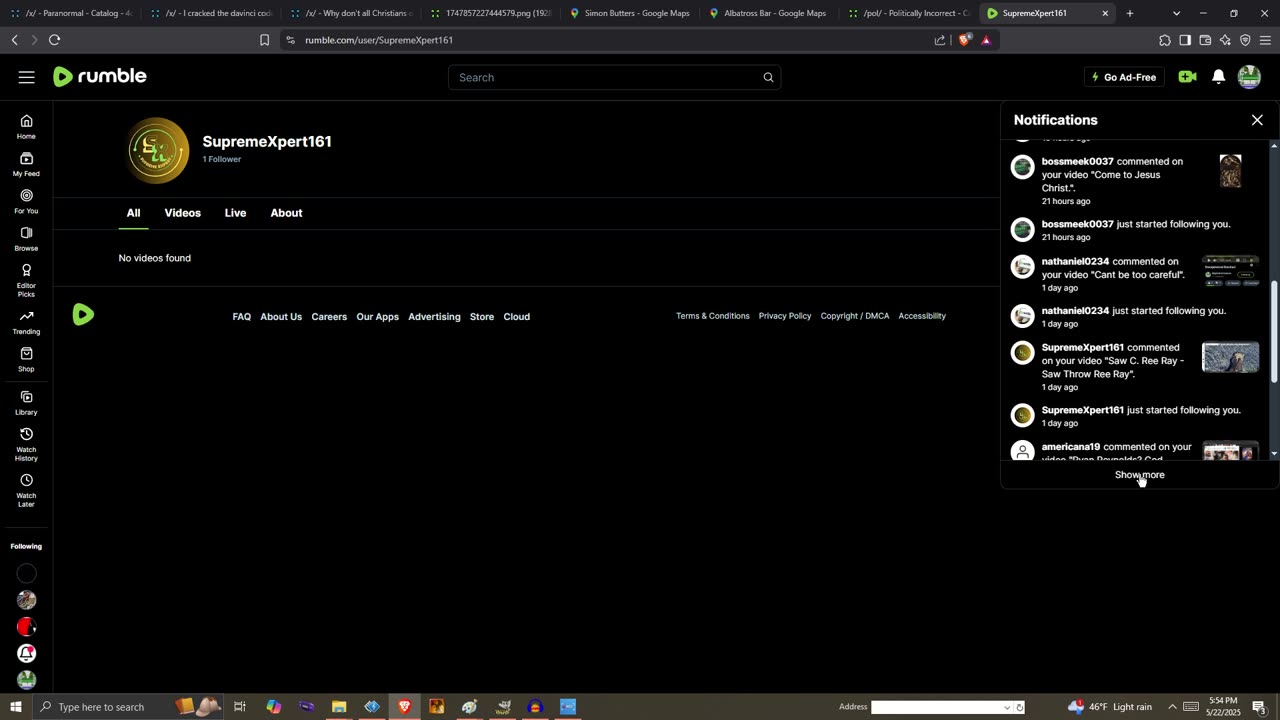The height and width of the screenshot is (720, 1280).
Task: Open a new browser tab
Action: pos(1129,13)
